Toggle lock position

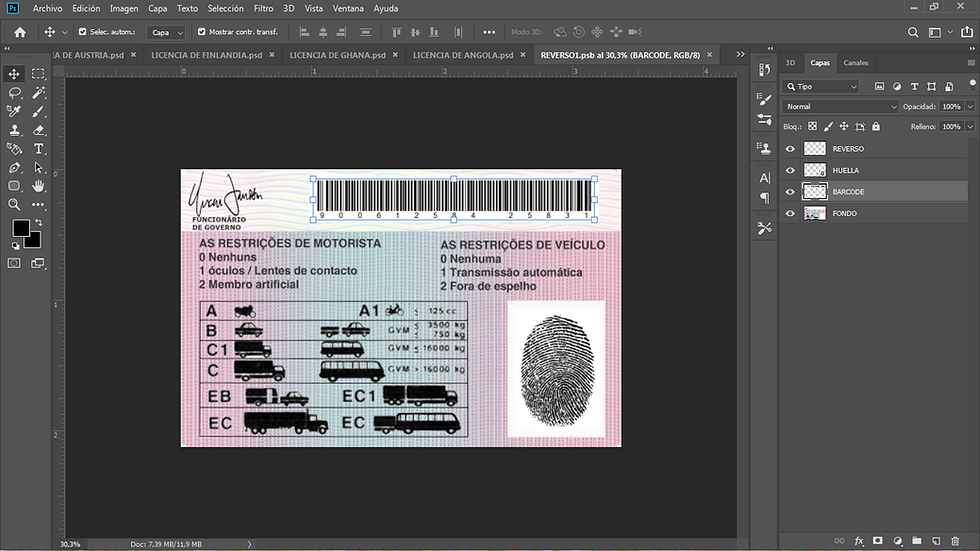pyautogui.click(x=844, y=126)
